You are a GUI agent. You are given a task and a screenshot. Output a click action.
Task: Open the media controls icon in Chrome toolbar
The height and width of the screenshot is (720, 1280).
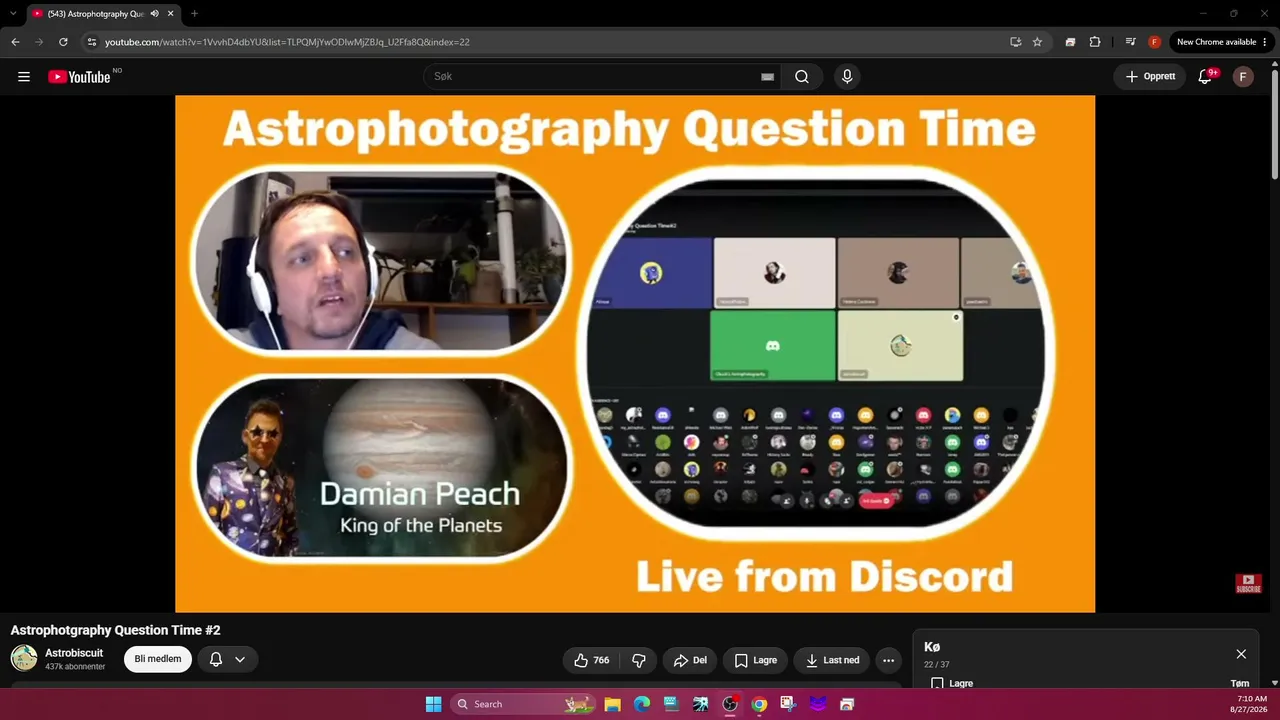tap(1130, 42)
